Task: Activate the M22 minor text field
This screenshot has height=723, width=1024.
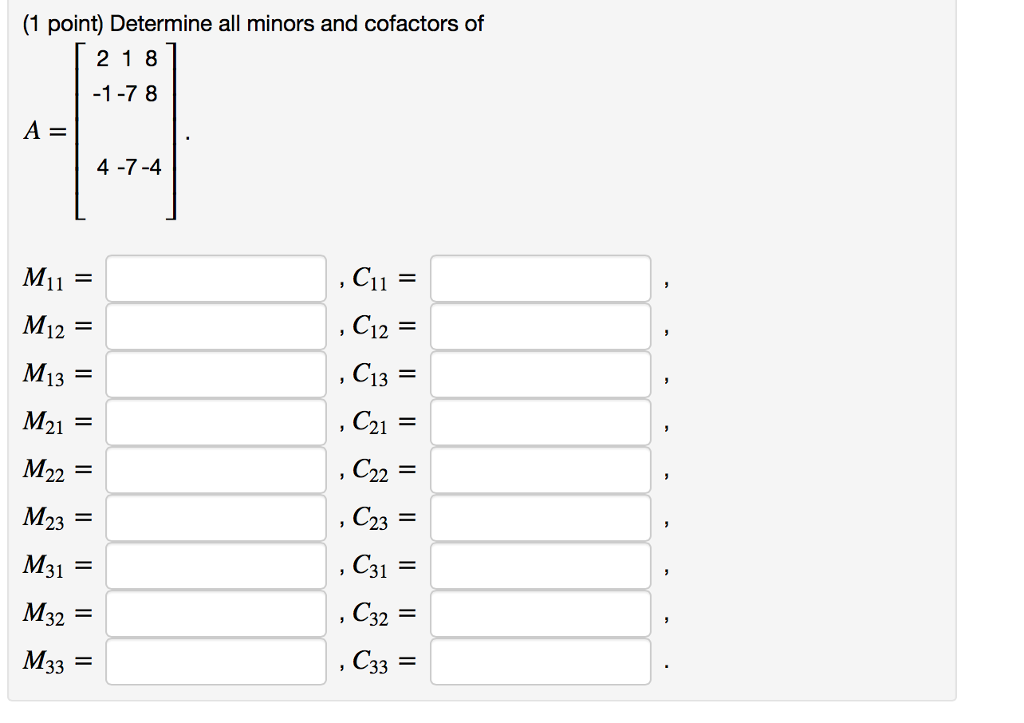Action: click(x=216, y=471)
